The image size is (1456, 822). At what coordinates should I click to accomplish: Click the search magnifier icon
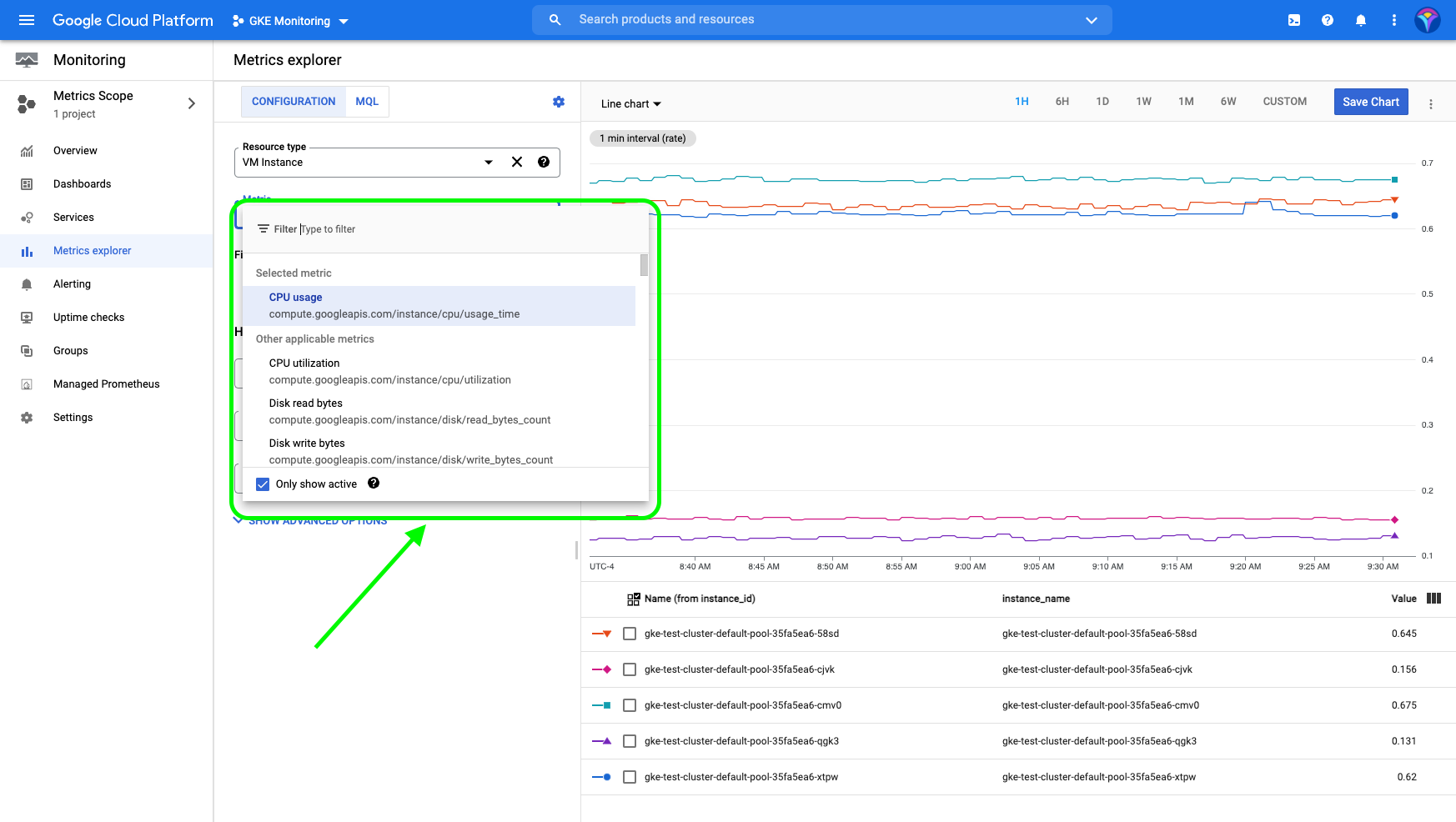pyautogui.click(x=555, y=19)
